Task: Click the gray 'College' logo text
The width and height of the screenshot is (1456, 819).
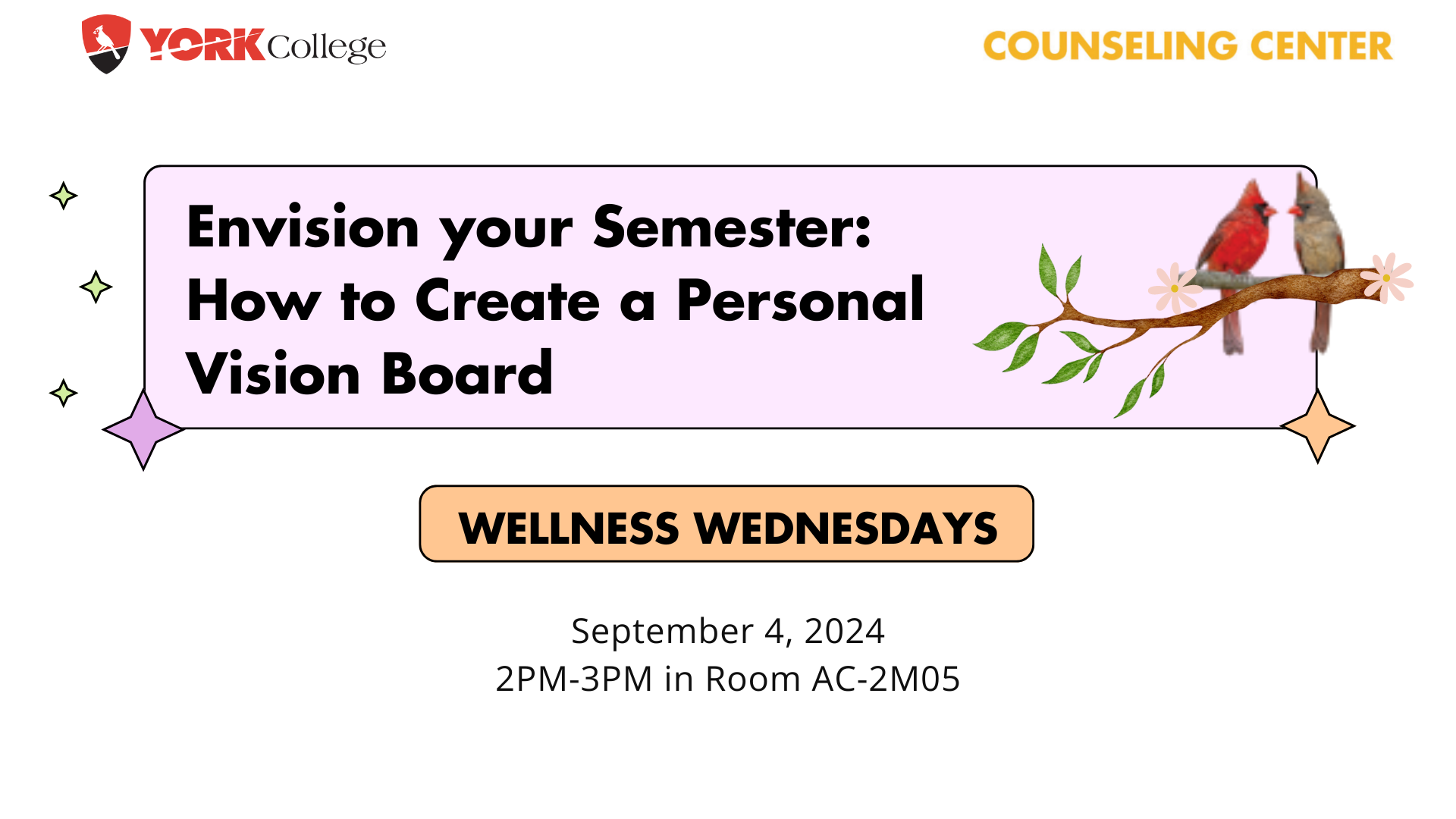Action: point(326,47)
